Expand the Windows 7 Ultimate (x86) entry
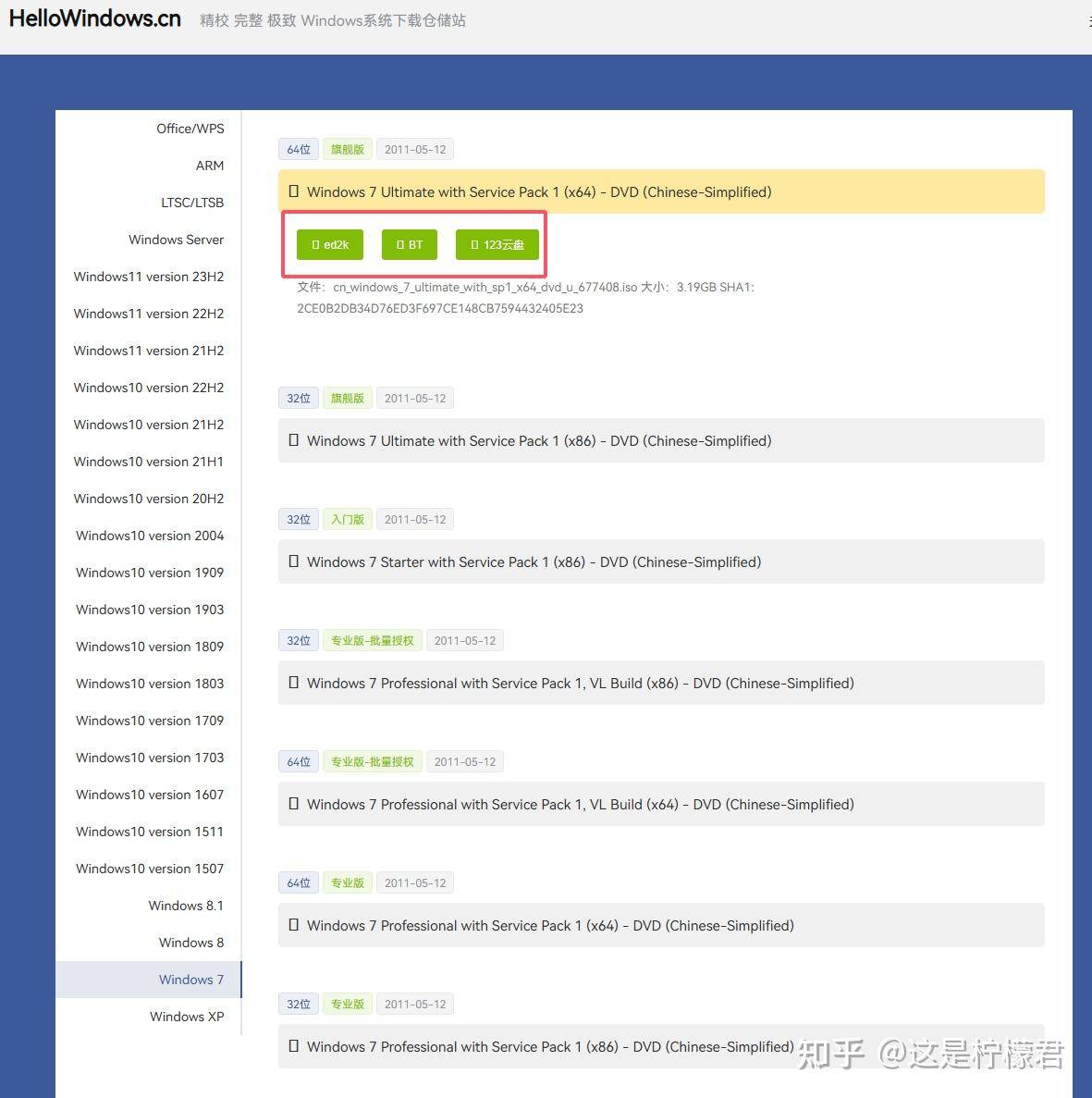Screen dimensions: 1092x1098 pyautogui.click(x=661, y=441)
